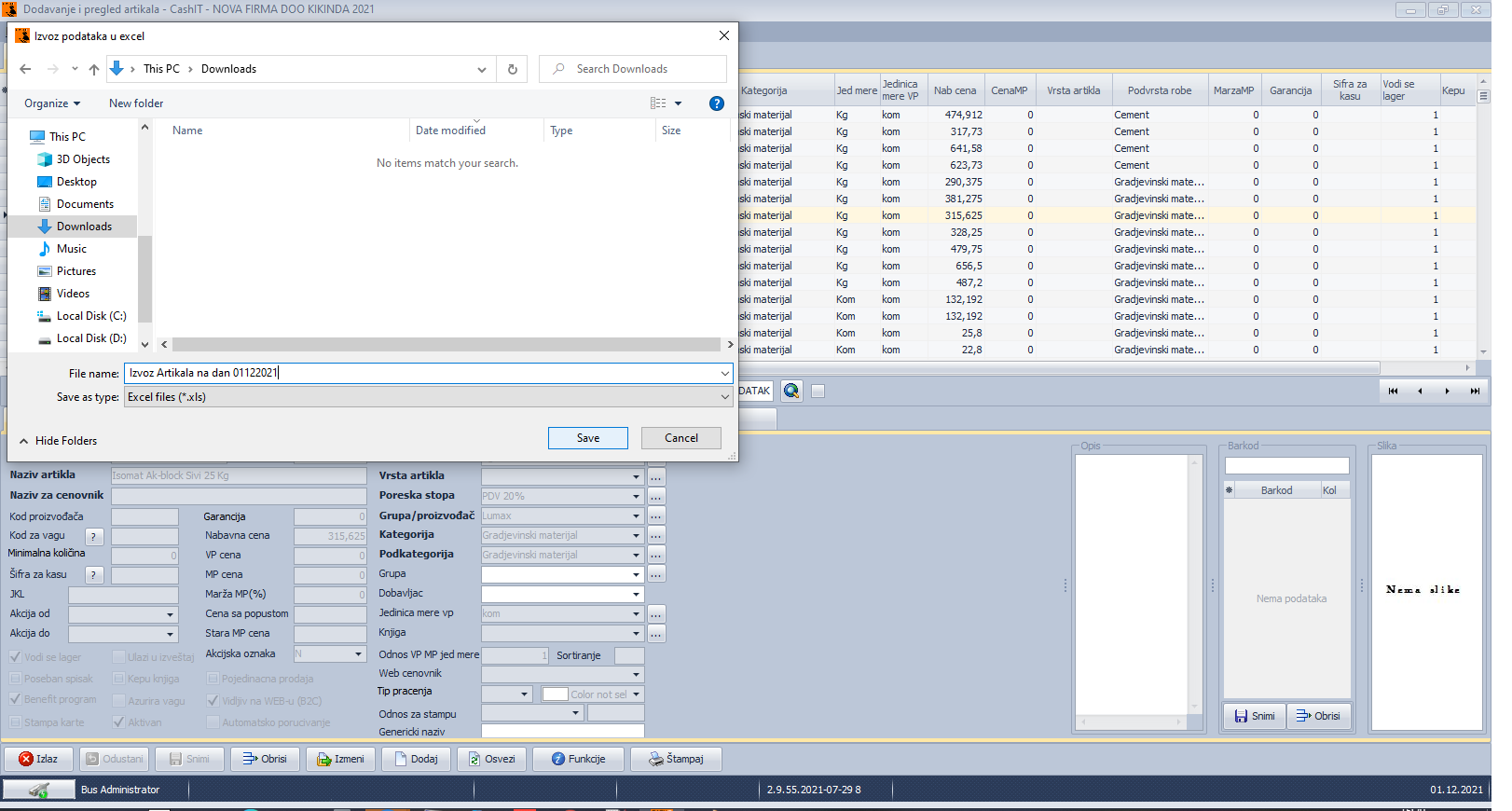Click the Osvezi refresh button
This screenshot has height=811, width=1512.
pyautogui.click(x=491, y=759)
